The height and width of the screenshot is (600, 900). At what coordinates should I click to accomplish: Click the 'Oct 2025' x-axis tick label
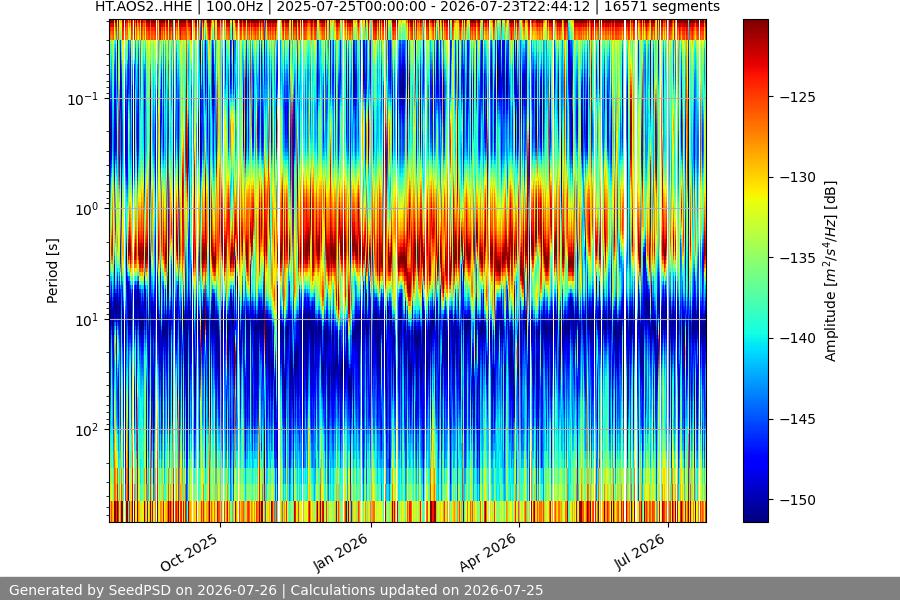tap(189, 552)
